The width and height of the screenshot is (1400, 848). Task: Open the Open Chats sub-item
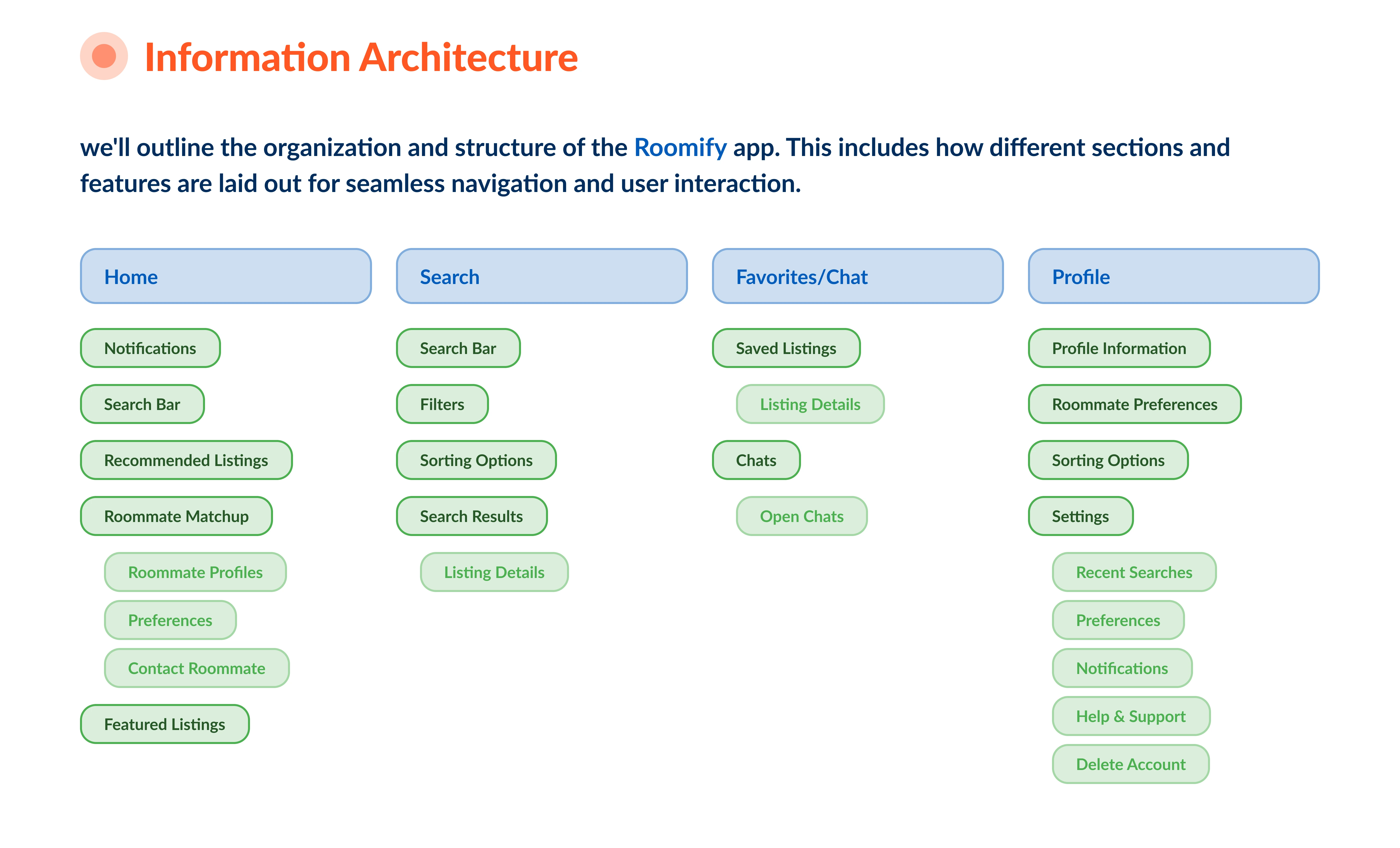[x=802, y=516]
